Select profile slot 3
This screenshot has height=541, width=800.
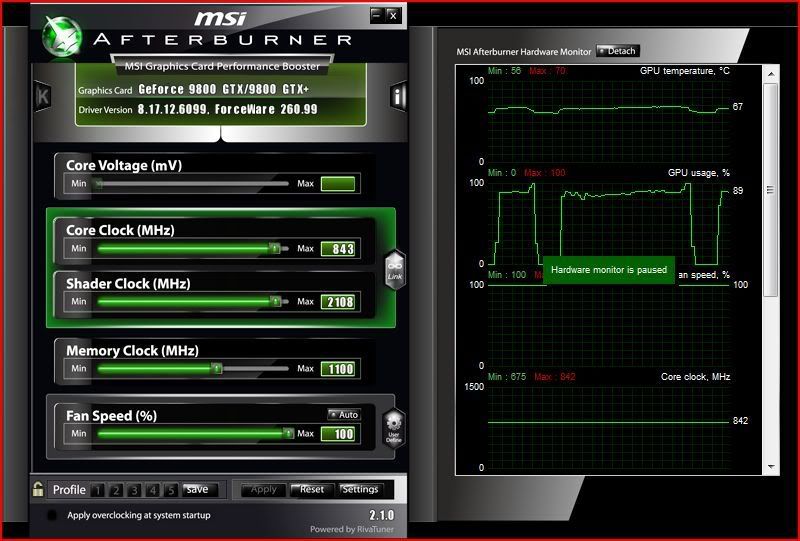click(134, 490)
